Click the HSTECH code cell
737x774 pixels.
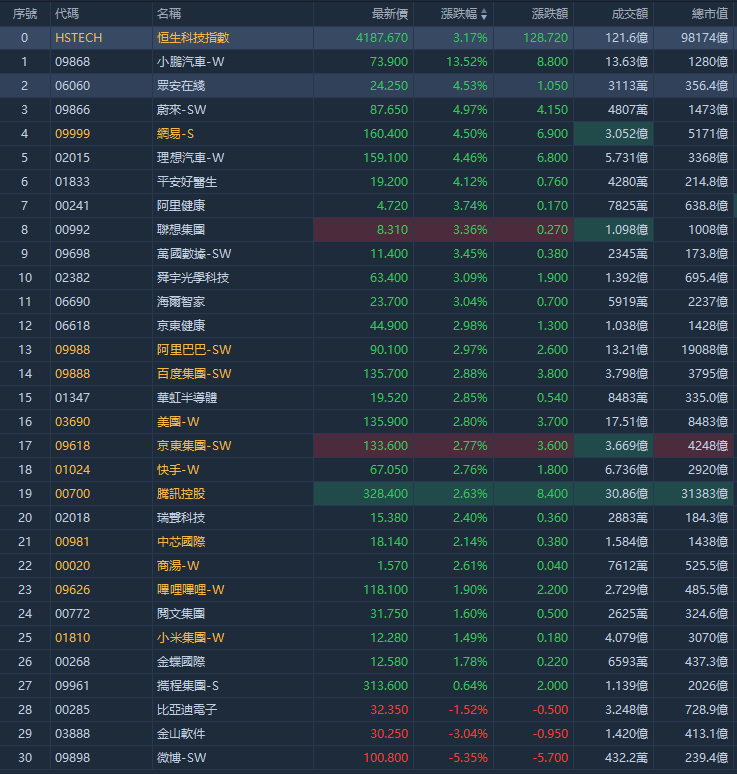(x=78, y=38)
